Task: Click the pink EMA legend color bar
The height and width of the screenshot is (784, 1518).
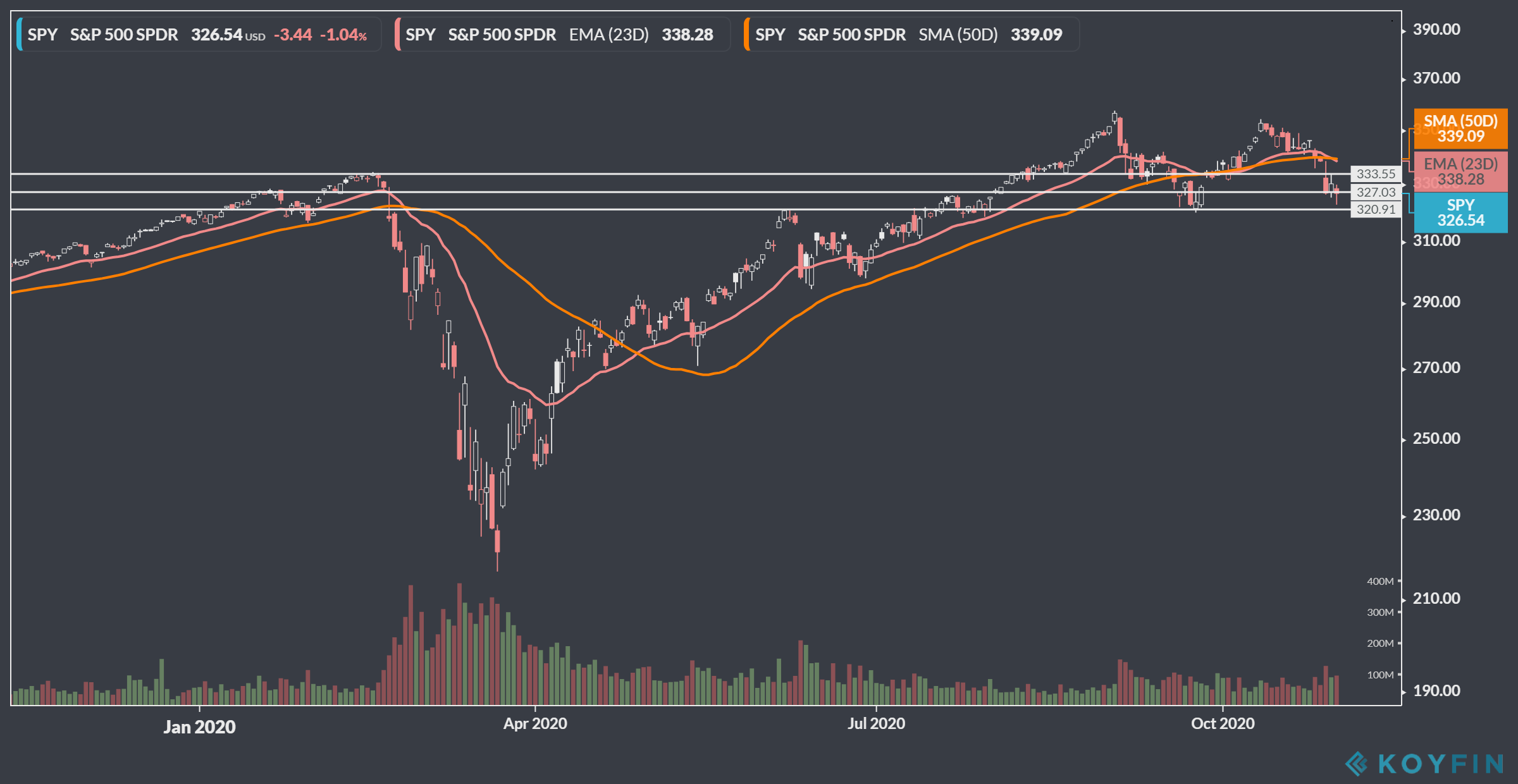Action: tap(397, 34)
